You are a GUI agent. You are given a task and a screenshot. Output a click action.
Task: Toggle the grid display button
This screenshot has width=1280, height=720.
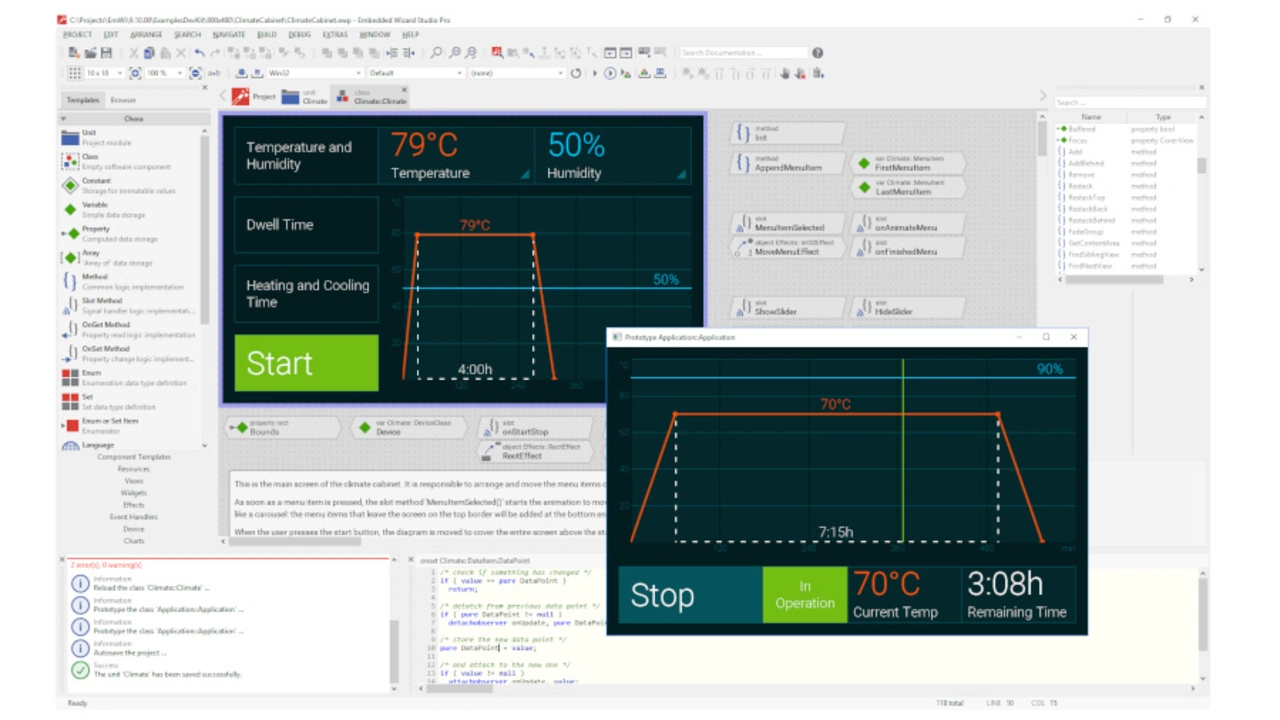click(x=75, y=73)
